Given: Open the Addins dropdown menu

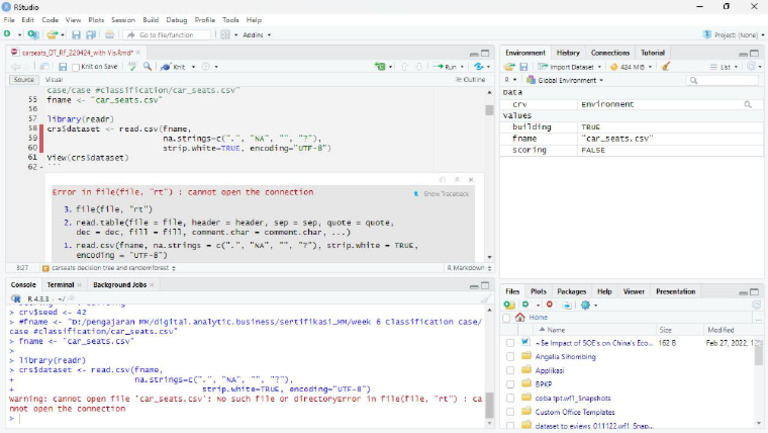Looking at the screenshot, I should click(x=257, y=35).
